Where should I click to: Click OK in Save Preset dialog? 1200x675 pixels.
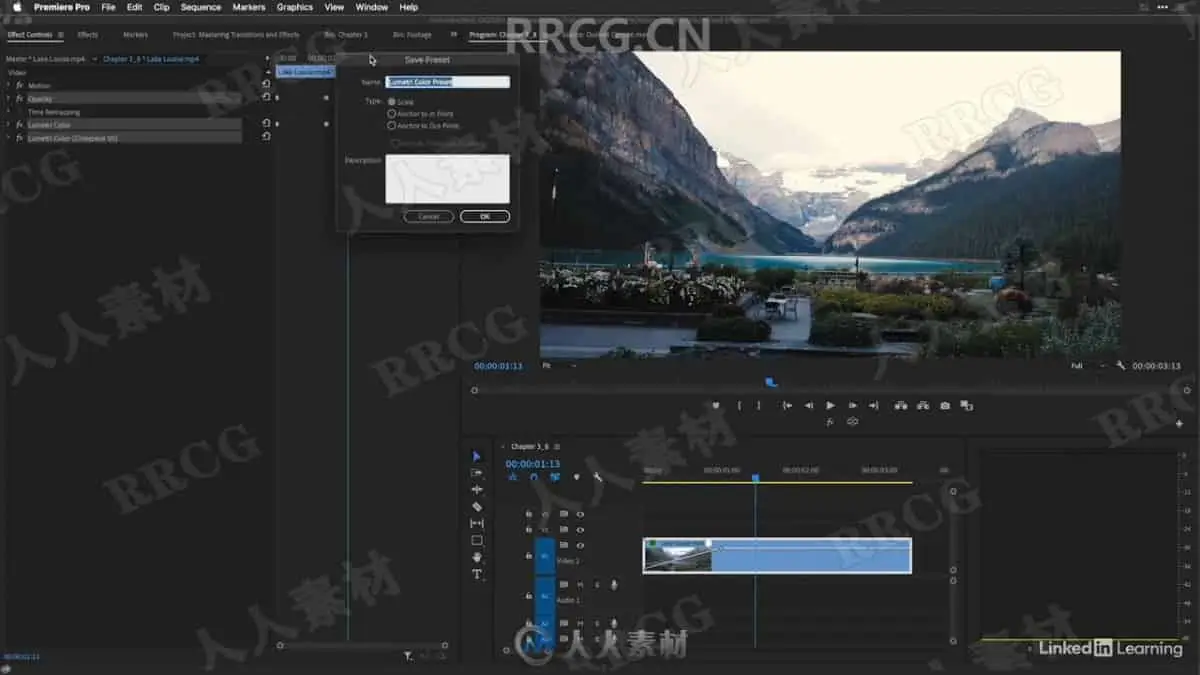(485, 216)
